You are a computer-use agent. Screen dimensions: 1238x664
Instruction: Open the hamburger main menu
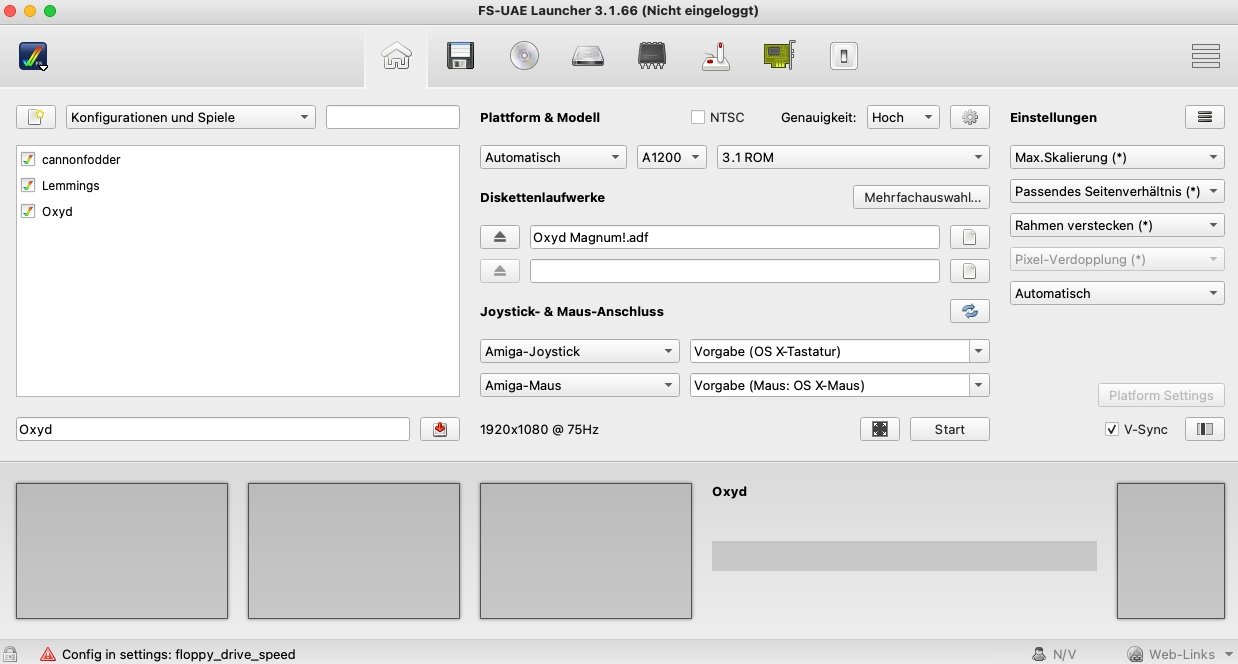pos(1205,56)
